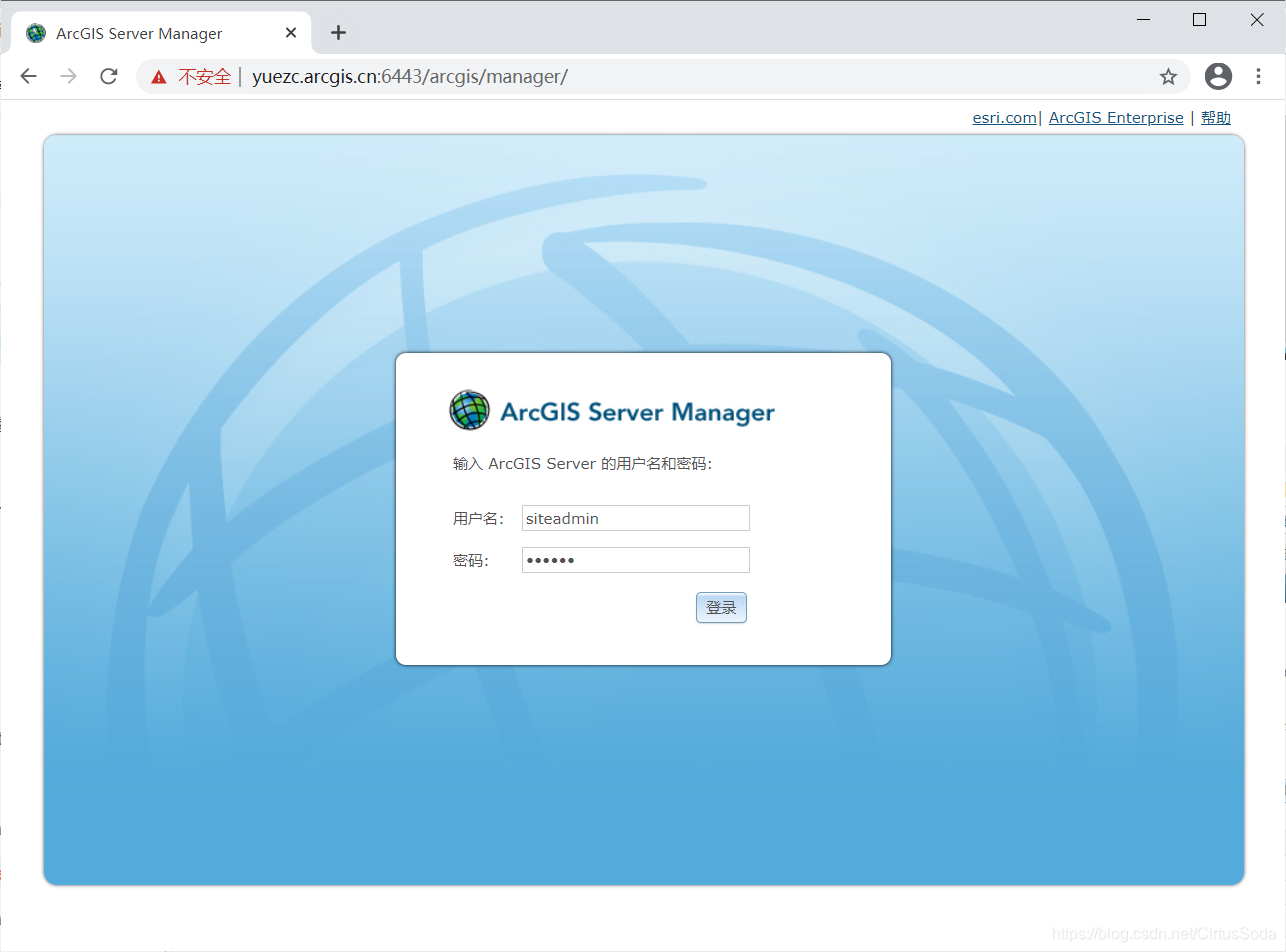Viewport: 1286px width, 952px height.
Task: Click the ArcGIS globe logo in login box
Action: pyautogui.click(x=469, y=411)
